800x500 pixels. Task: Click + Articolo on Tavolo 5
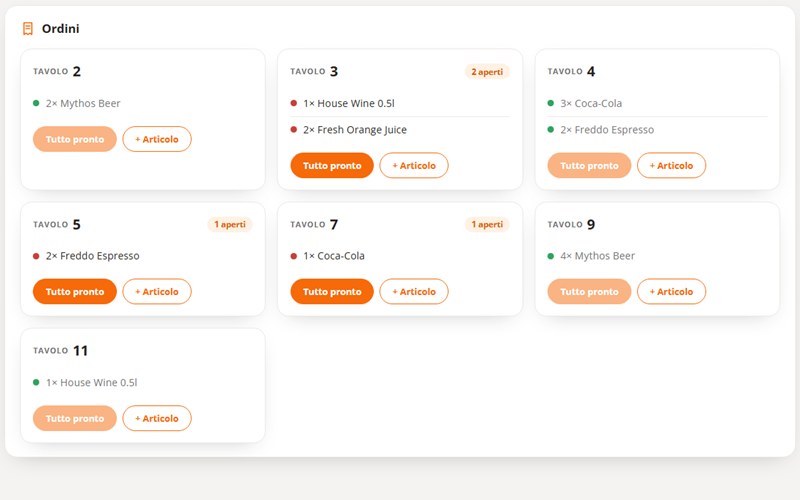coord(157,292)
